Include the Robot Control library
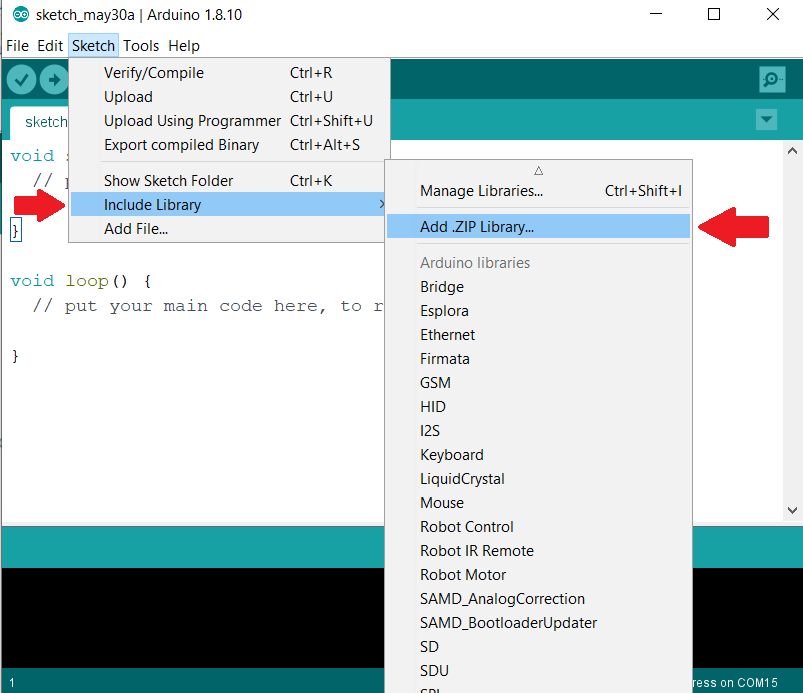Viewport: 803px width, 693px height. (x=538, y=527)
